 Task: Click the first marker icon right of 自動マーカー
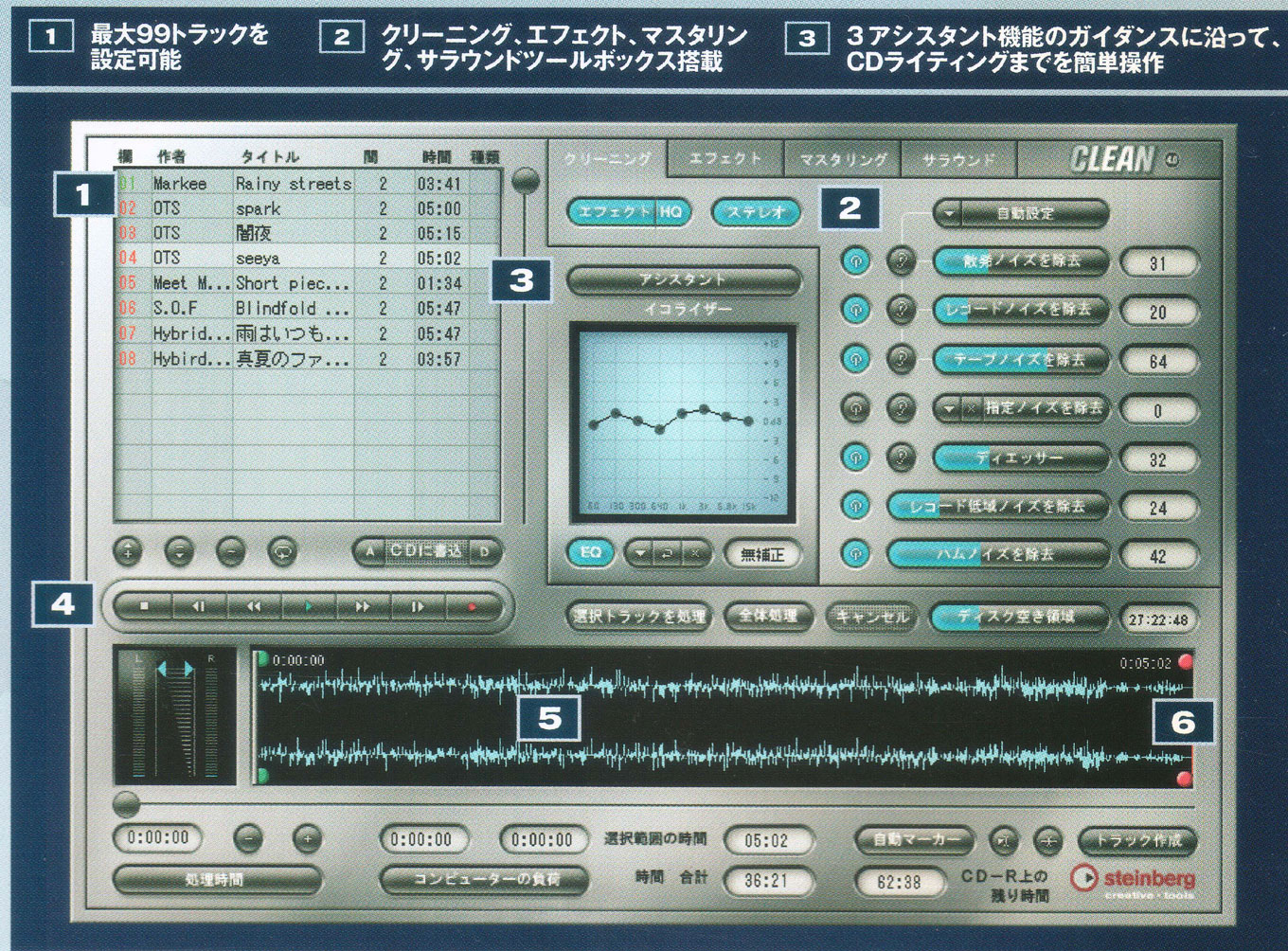pyautogui.click(x=1004, y=840)
